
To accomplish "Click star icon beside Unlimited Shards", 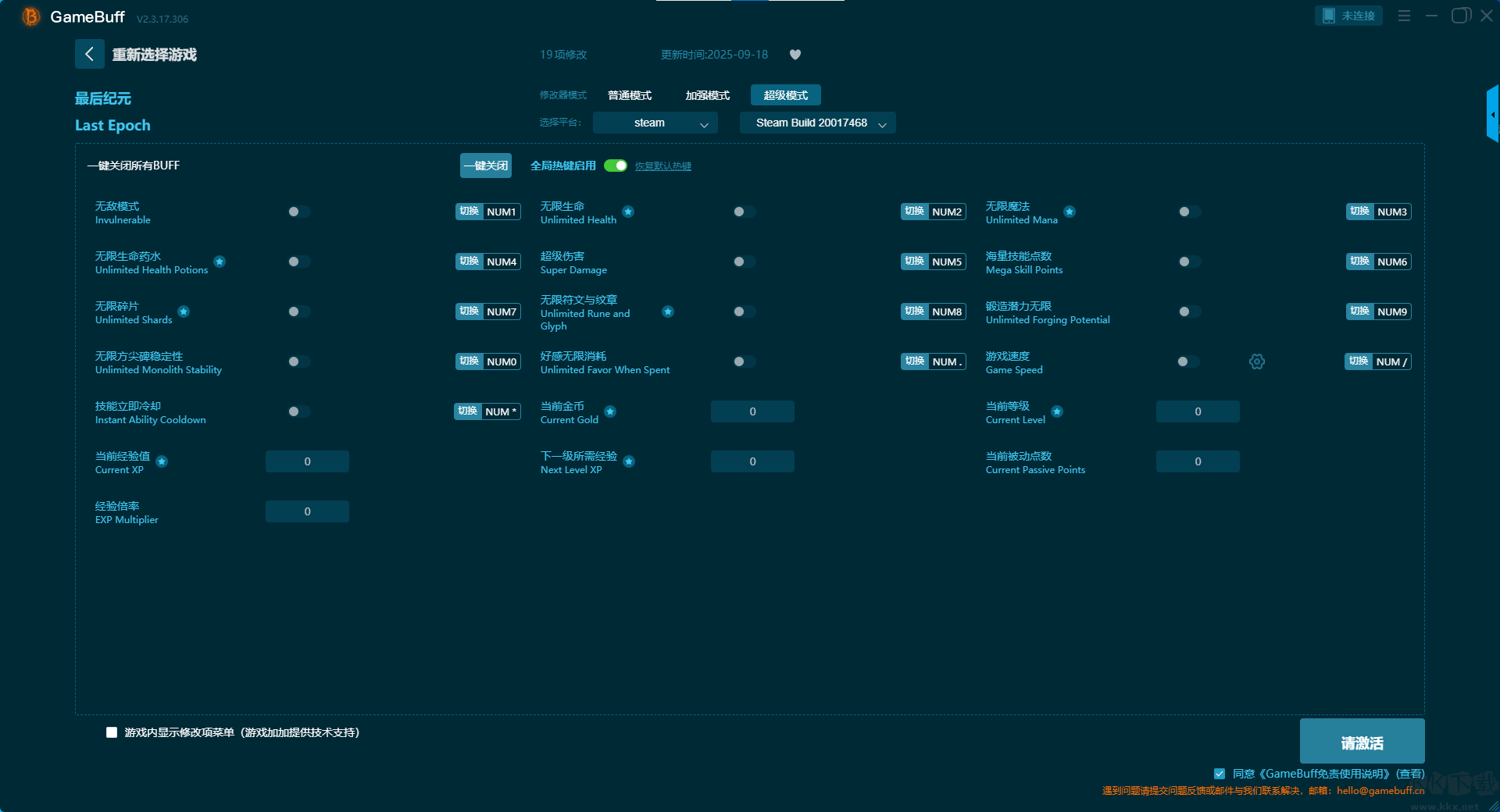I will (x=184, y=312).
